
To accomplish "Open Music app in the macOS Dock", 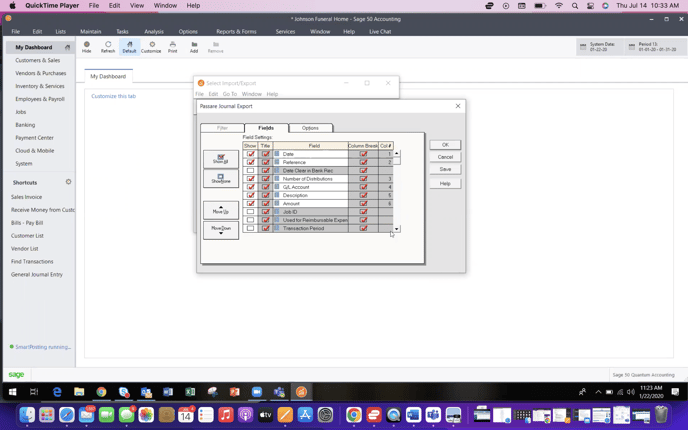I will pyautogui.click(x=226, y=415).
